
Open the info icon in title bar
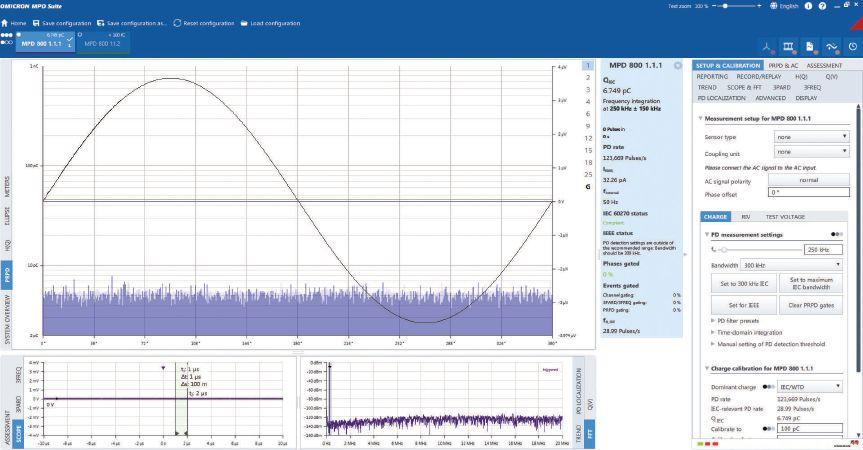pos(808,6)
